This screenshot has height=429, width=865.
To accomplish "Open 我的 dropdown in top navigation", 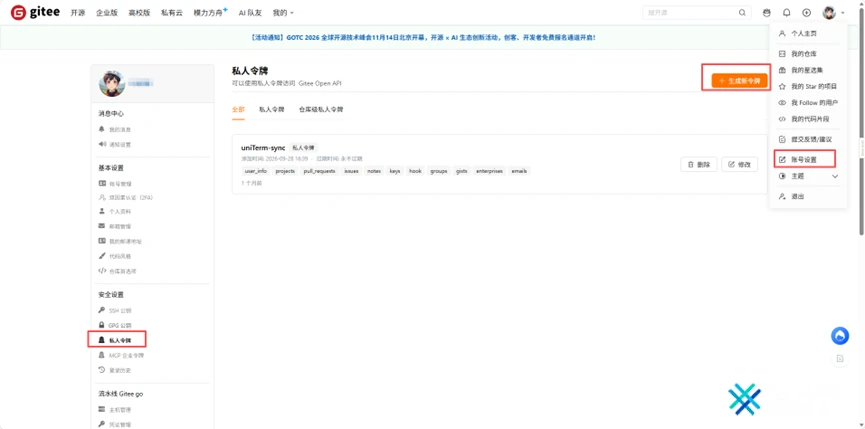I will [x=283, y=13].
